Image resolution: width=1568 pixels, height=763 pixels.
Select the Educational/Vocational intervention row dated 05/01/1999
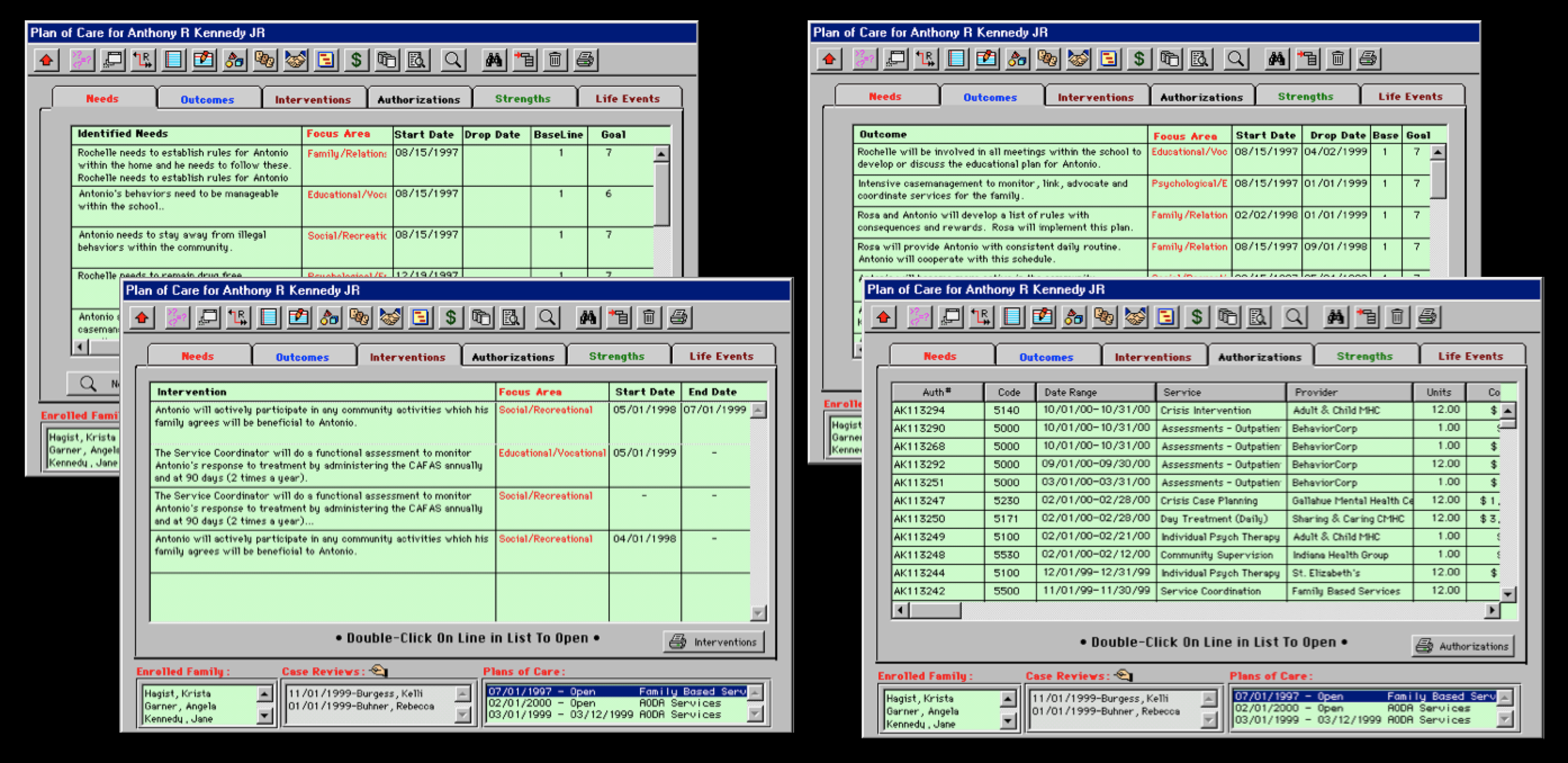pos(450,466)
